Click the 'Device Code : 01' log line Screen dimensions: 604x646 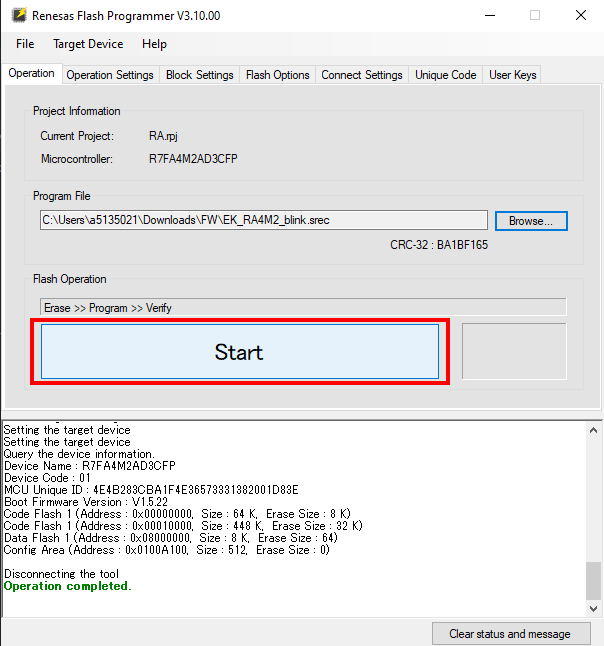(47, 478)
